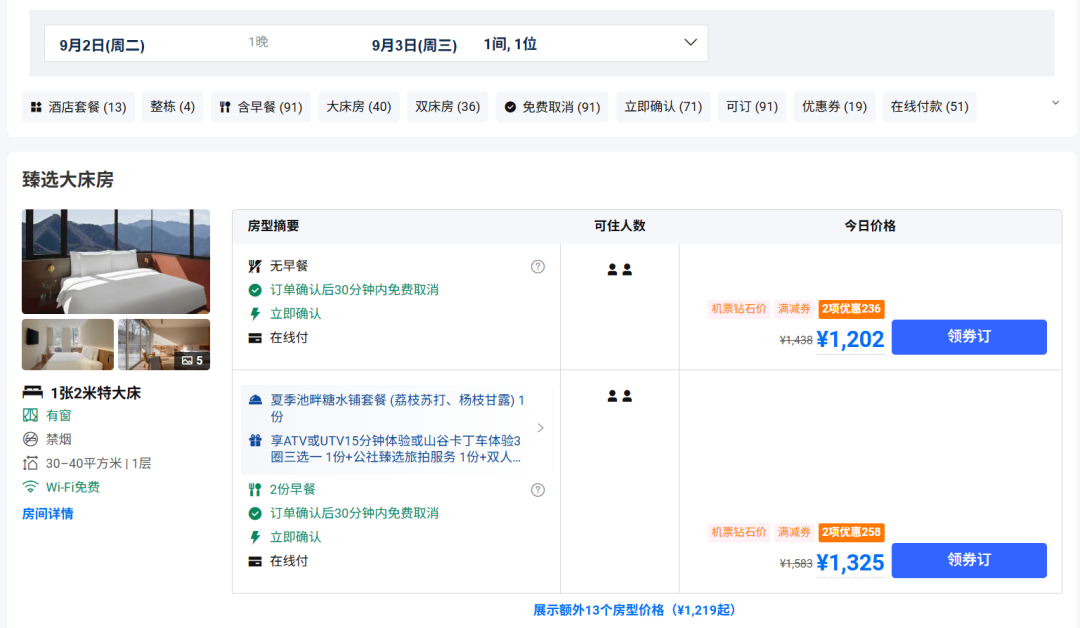The height and width of the screenshot is (628, 1080).
Task: Click original price ¥1,583 strikethrough
Action: (796, 563)
